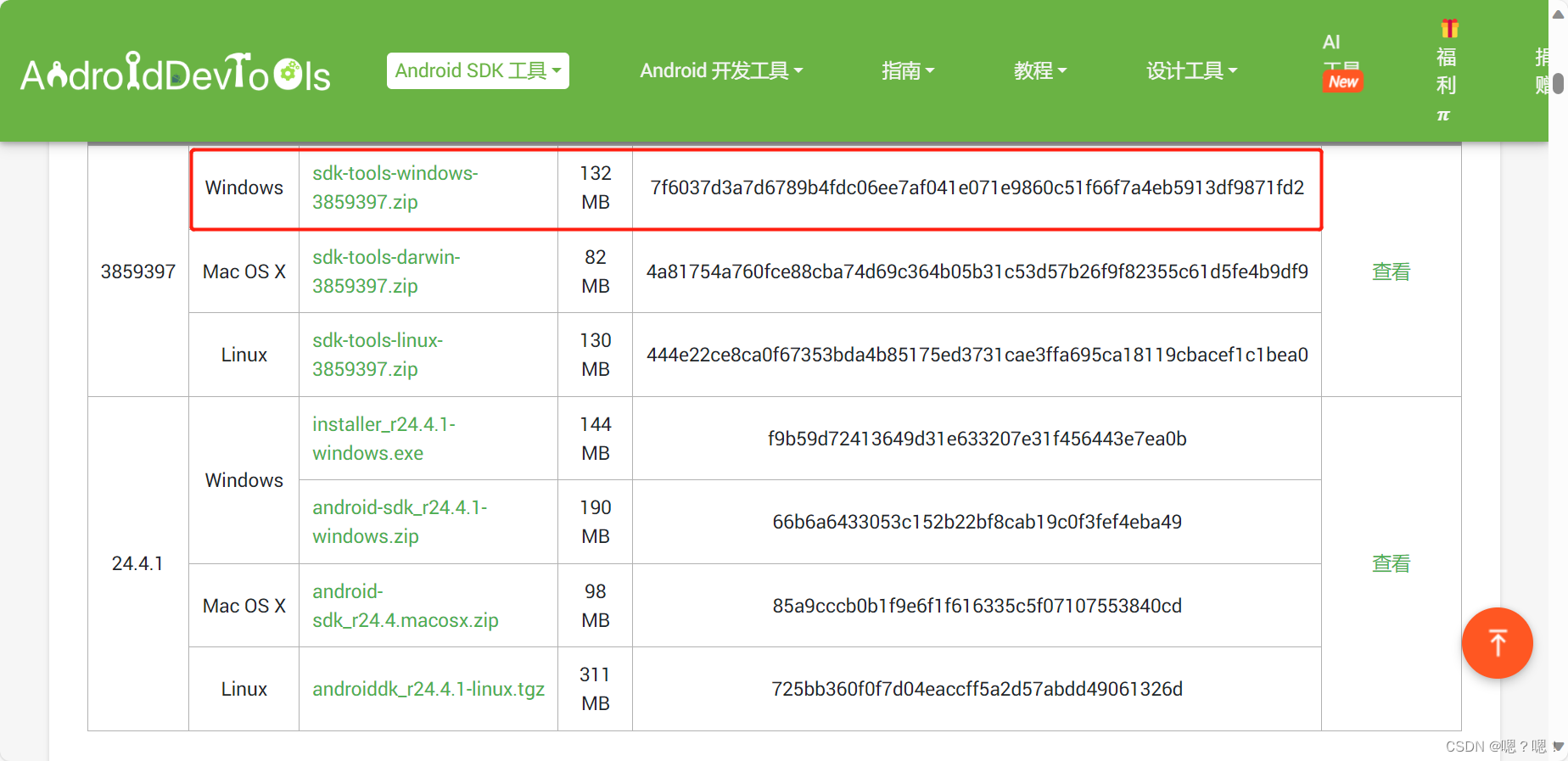Click the page vertical scrollbar thumb
The width and height of the screenshot is (1568, 761).
[x=1559, y=83]
